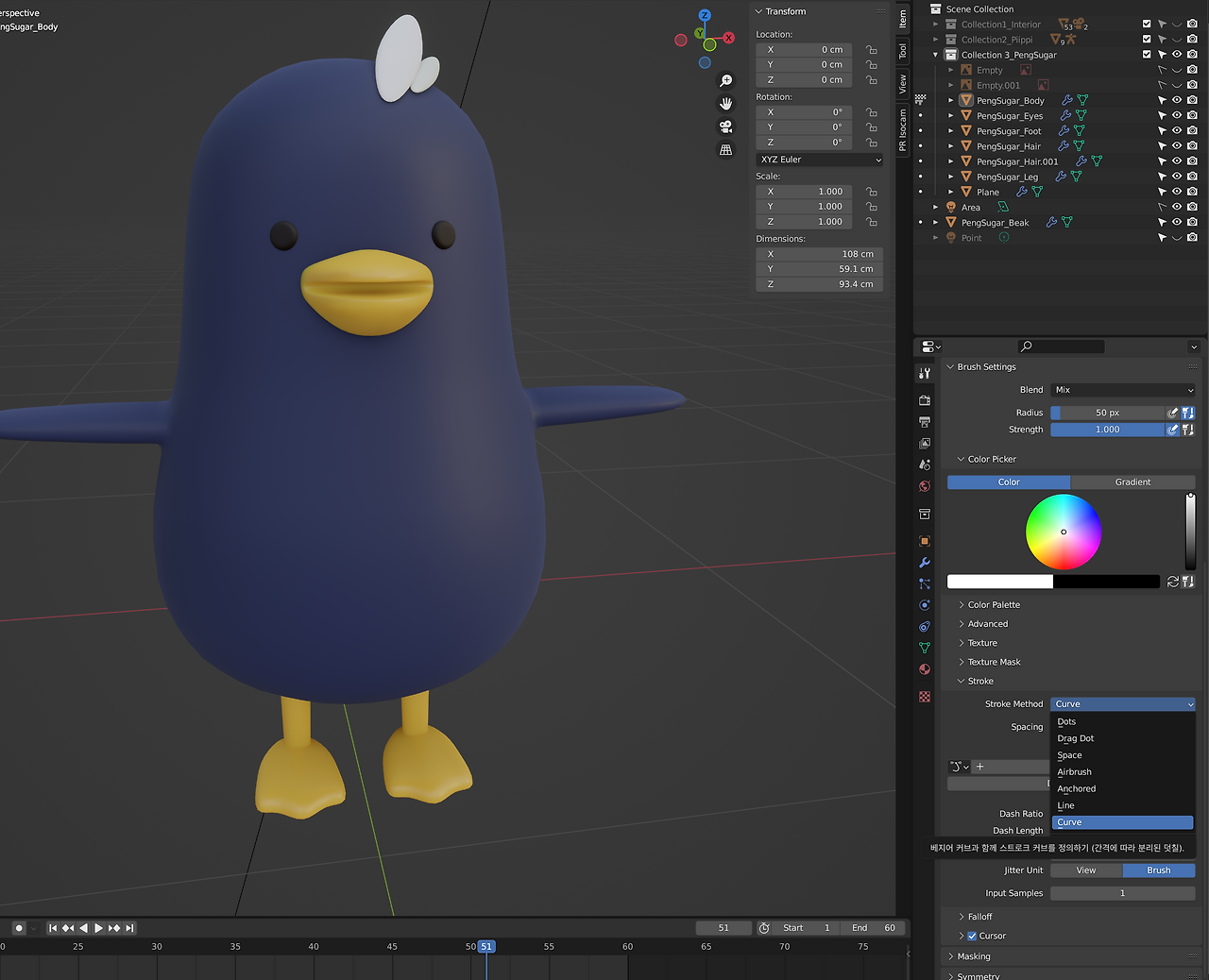Uncheck Collection2_Piippi exclude checkbox
1209x980 pixels.
pos(1147,40)
